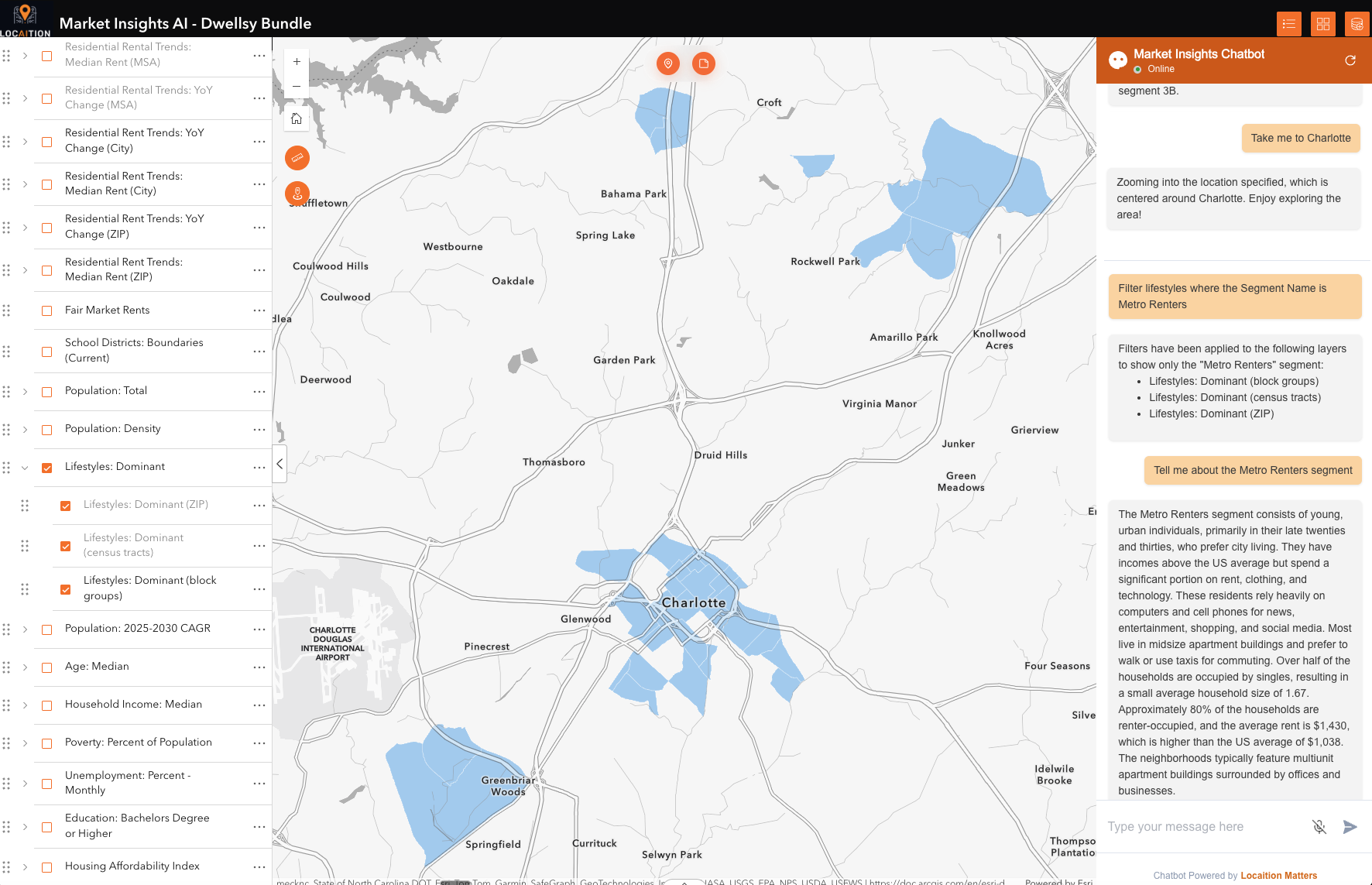
Task: Enable School Districts: Boundaries layer checkbox
Action: click(x=47, y=352)
